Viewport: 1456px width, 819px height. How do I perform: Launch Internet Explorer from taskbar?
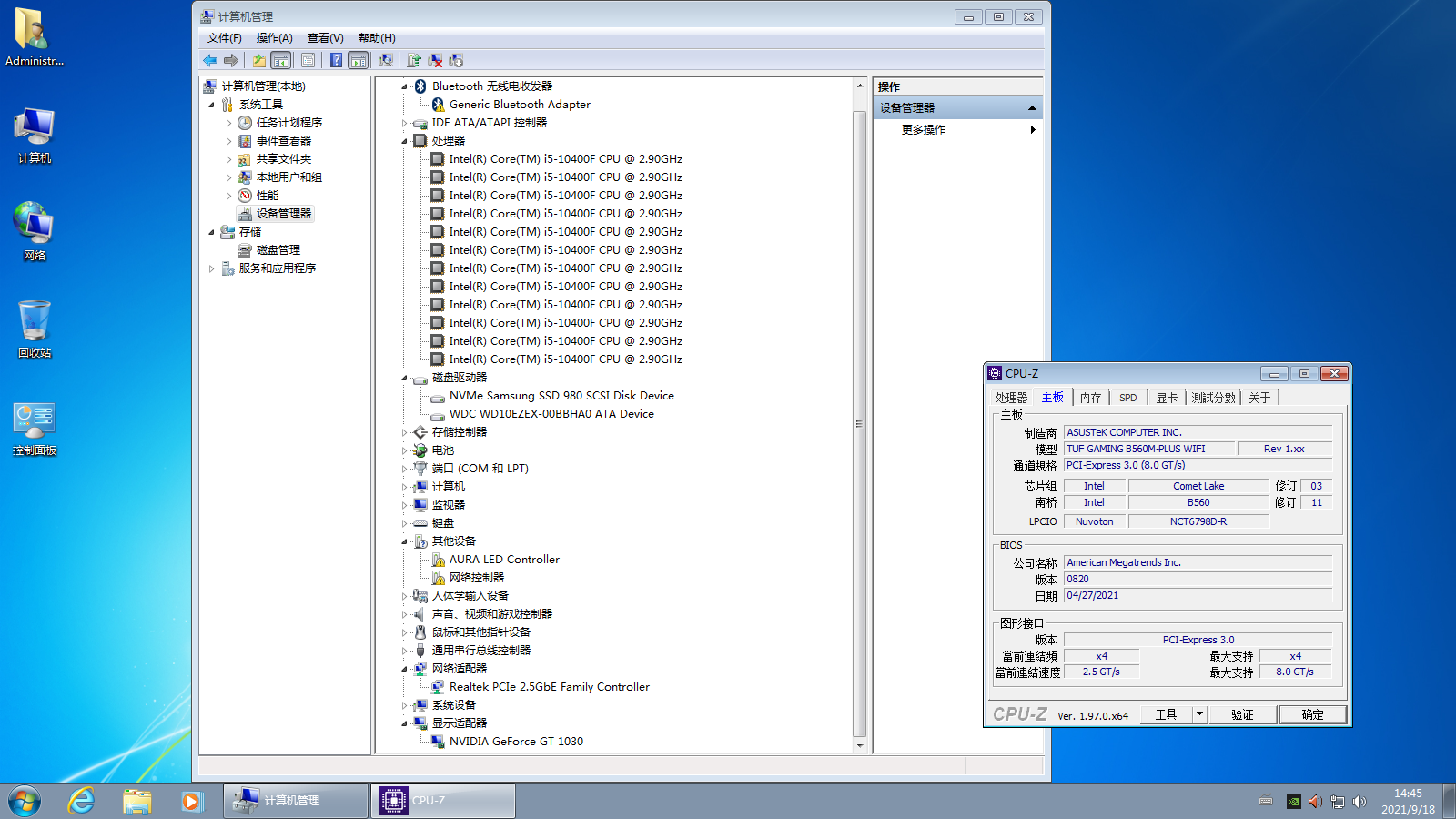click(x=82, y=801)
